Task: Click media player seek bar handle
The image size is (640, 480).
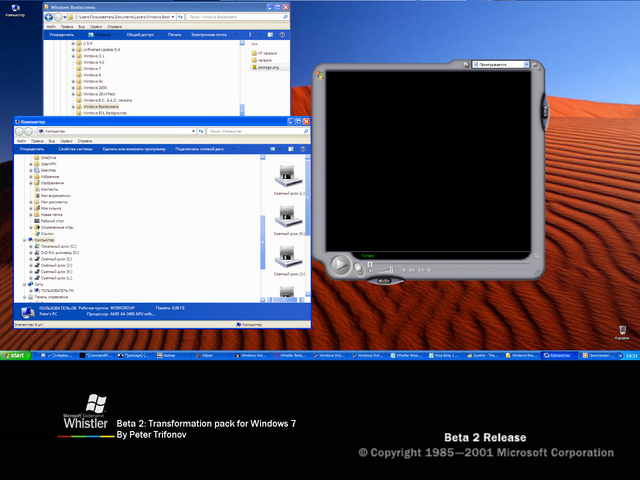Action: point(370,264)
